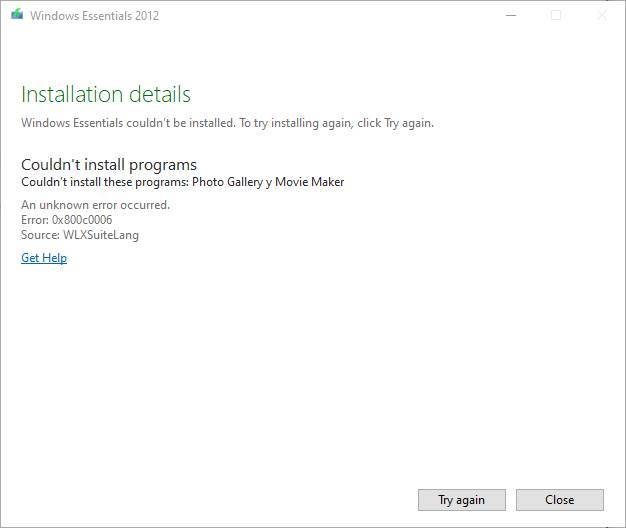The height and width of the screenshot is (528, 626).
Task: Minimize the Windows Essentials 2012 window
Action: 511,15
